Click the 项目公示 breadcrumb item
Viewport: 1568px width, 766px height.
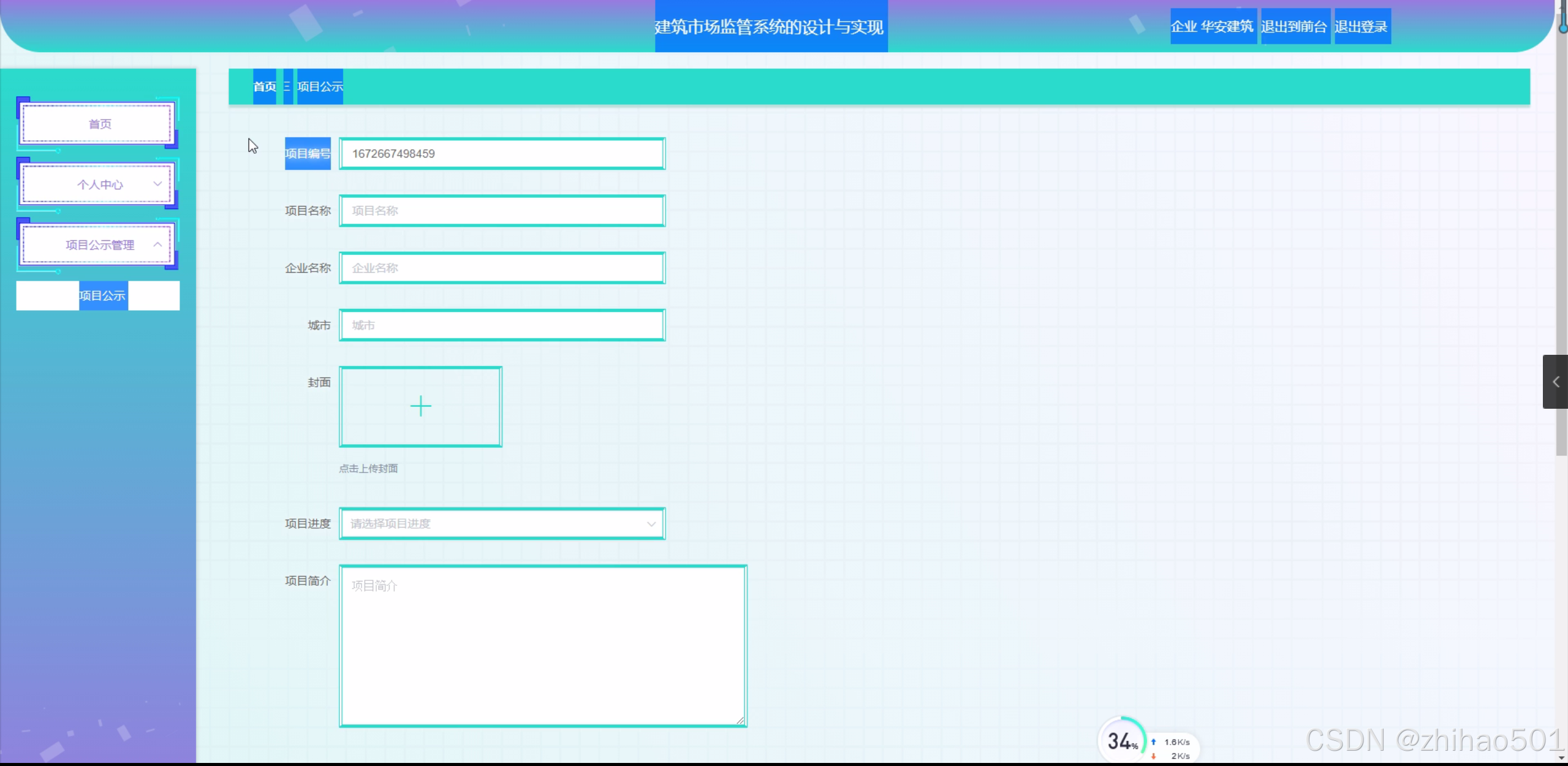(320, 86)
